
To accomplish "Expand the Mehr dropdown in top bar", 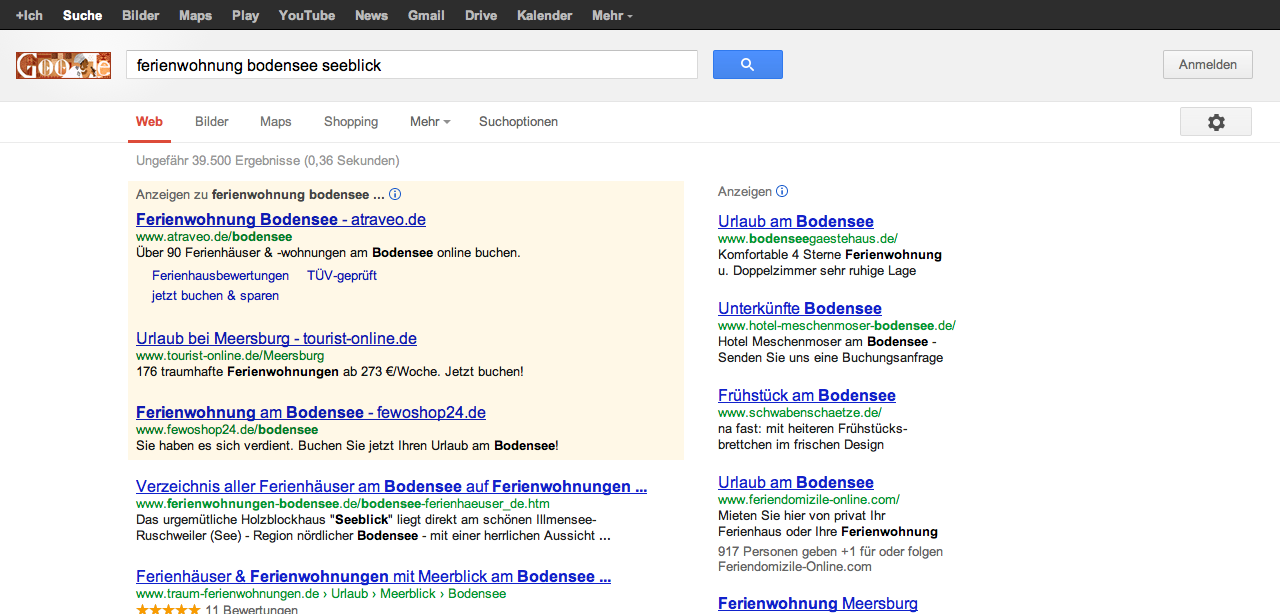I will pos(612,15).
